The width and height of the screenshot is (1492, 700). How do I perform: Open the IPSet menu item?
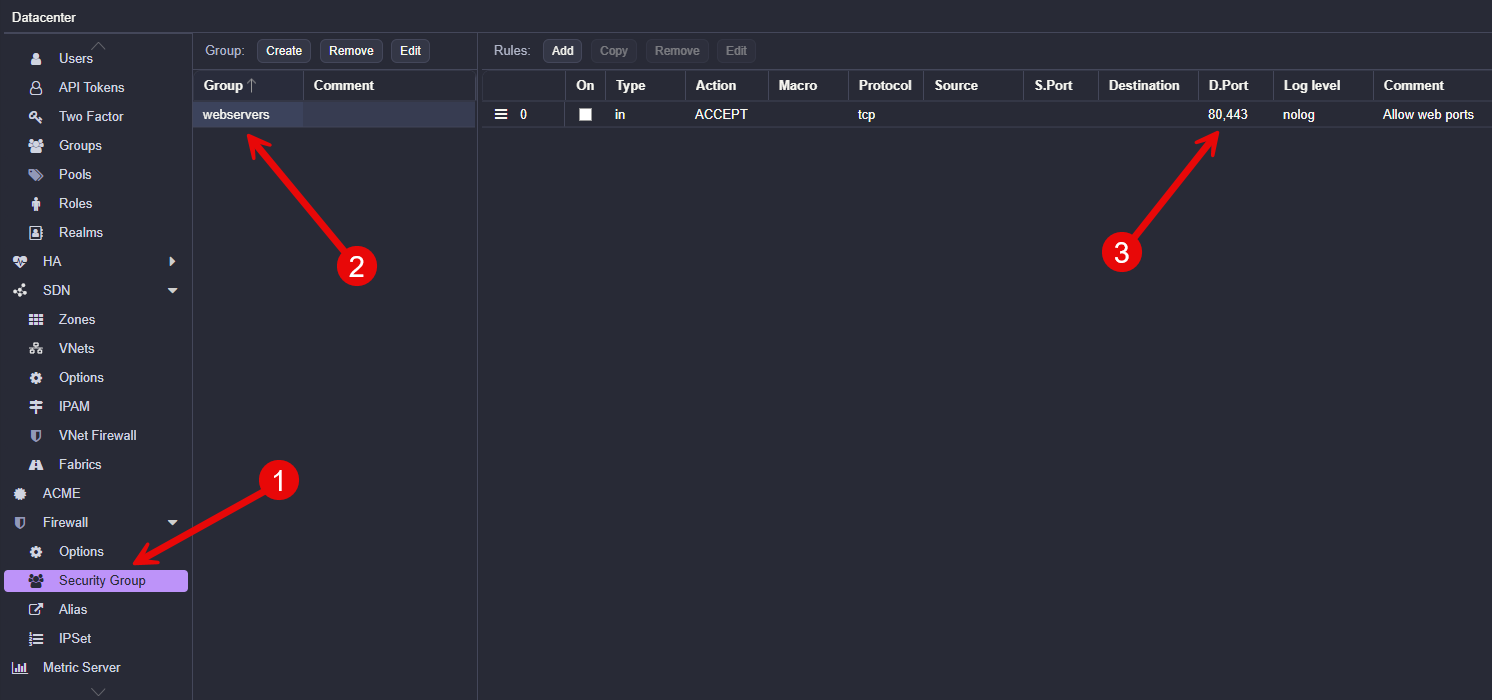click(x=75, y=639)
